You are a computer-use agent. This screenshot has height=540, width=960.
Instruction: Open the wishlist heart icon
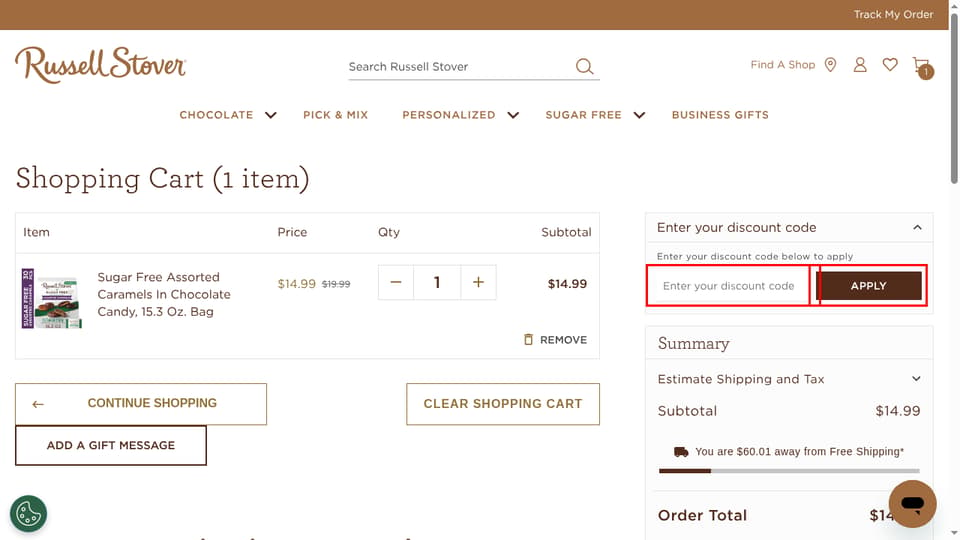click(x=890, y=64)
